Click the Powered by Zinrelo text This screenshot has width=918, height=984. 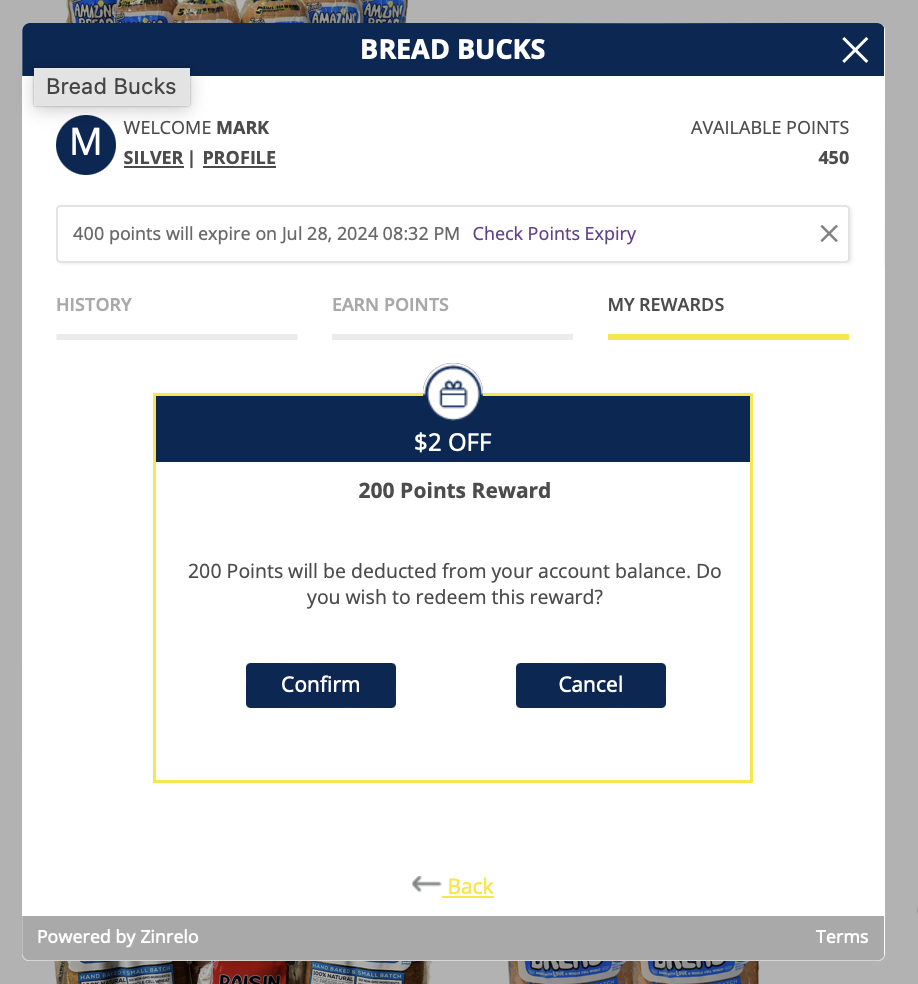coord(118,937)
